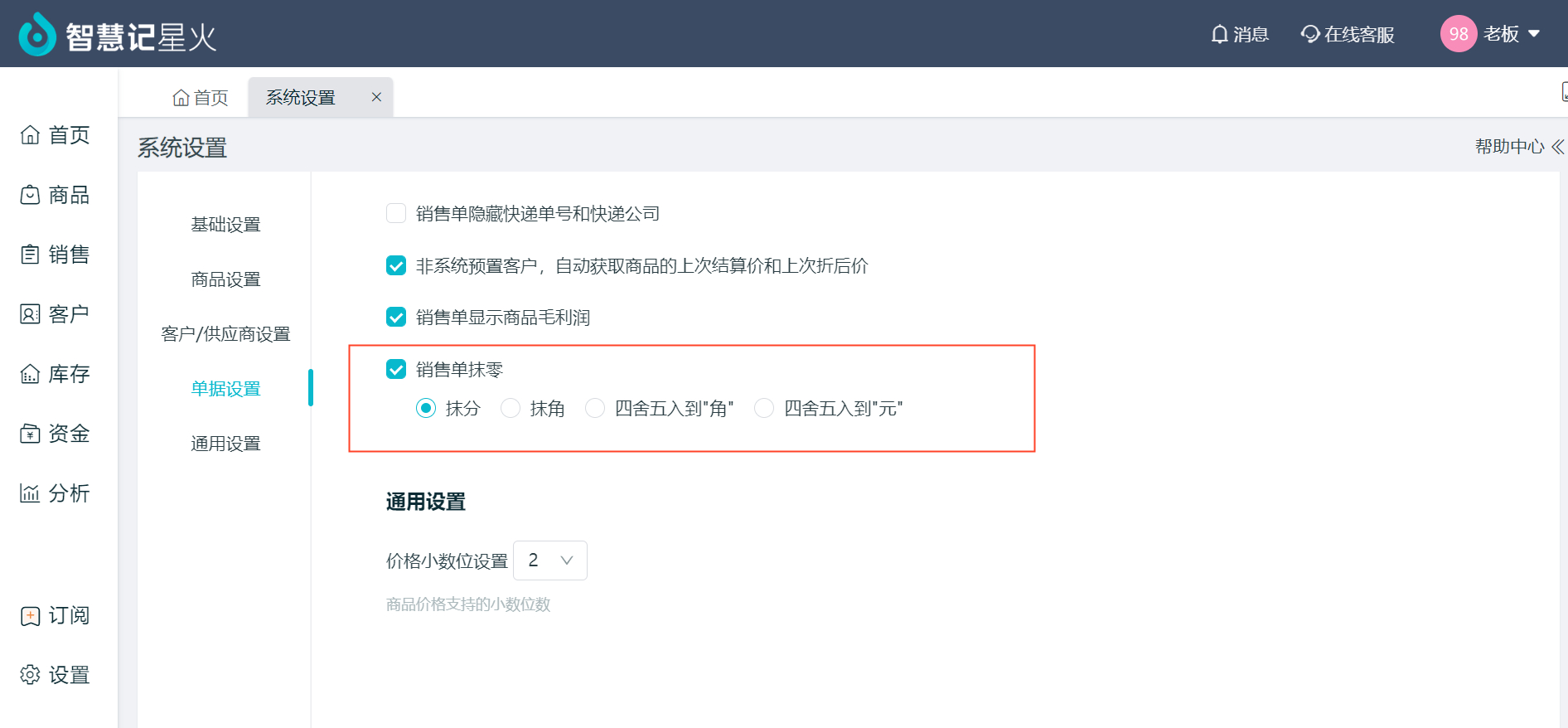Click 商品价格支持的小数位数 hint text

468,604
